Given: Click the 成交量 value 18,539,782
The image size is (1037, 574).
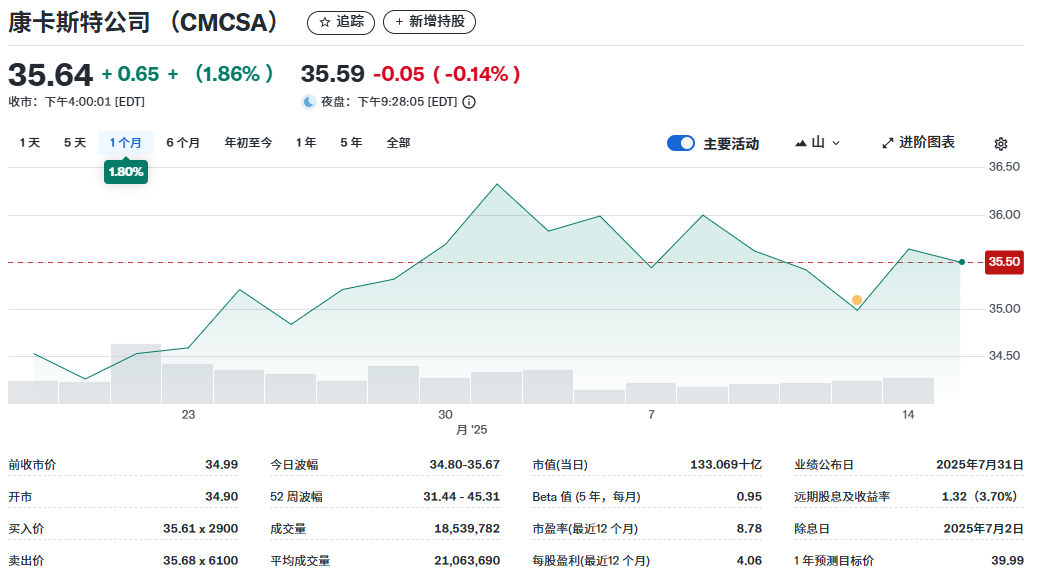Looking at the screenshot, I should [x=467, y=529].
